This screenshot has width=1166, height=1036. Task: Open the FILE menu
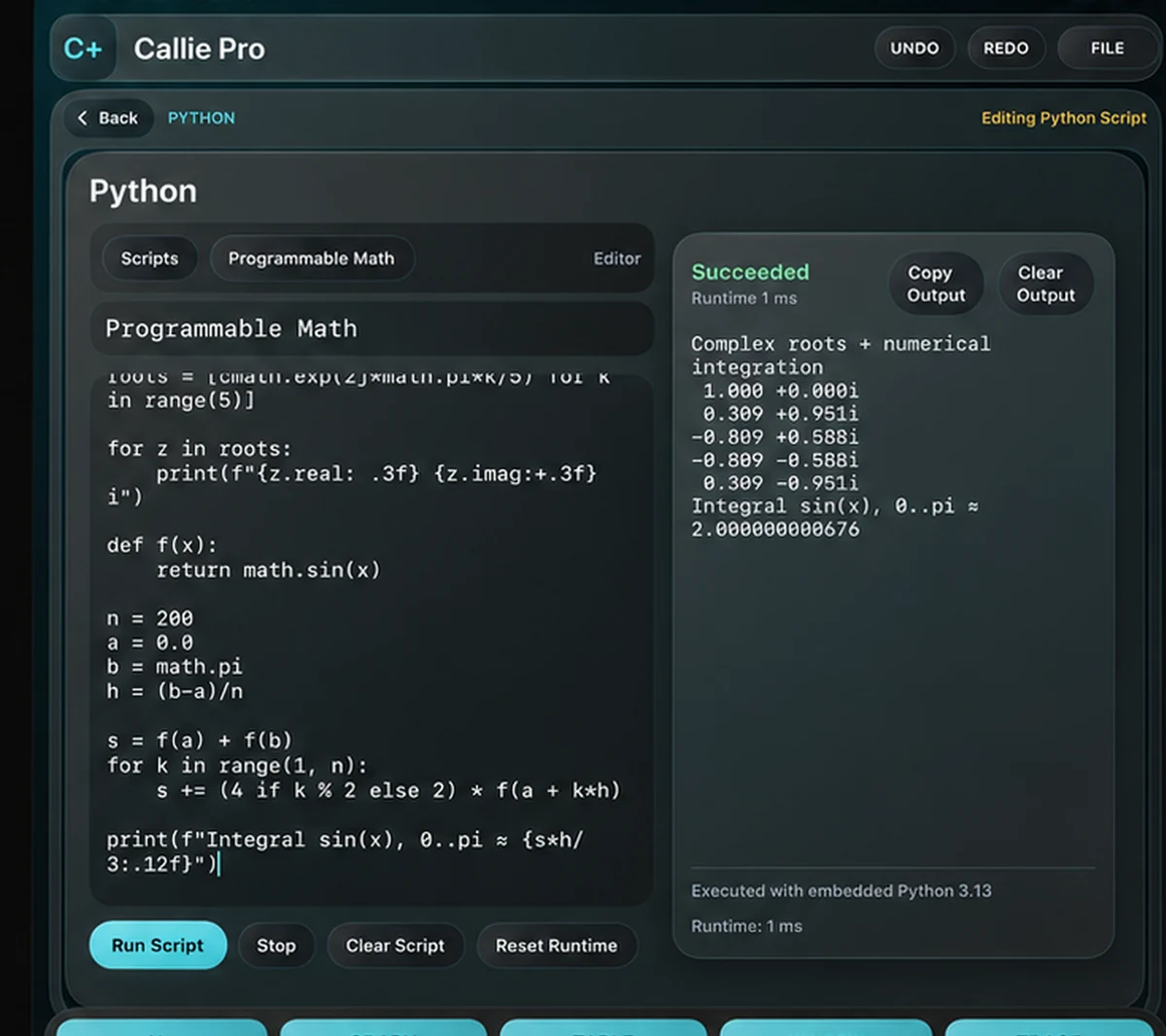coord(1107,49)
